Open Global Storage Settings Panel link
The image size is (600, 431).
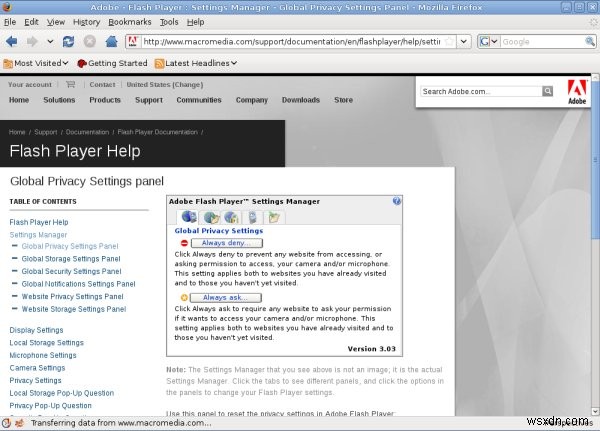71,259
